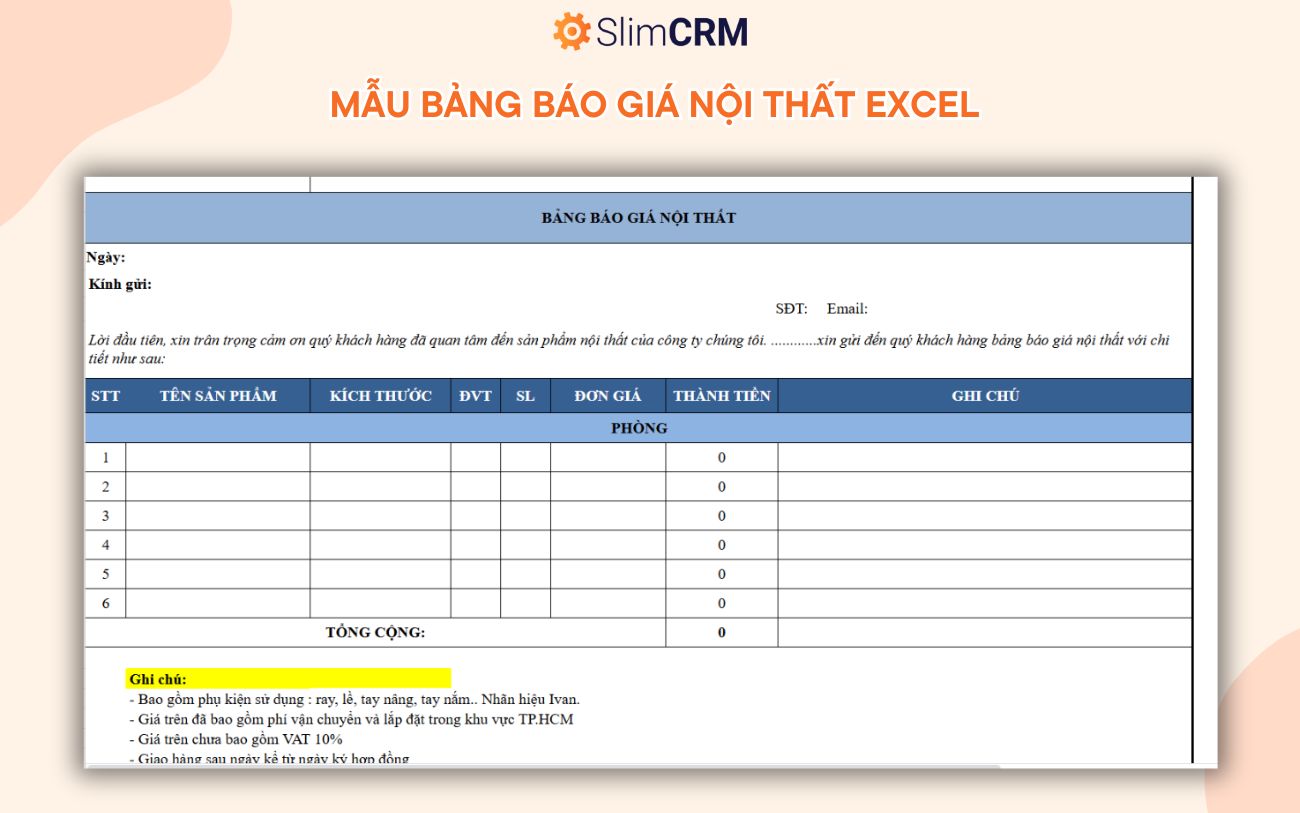Click the yellow highlighted 'Ghi chú:' heading
The image size is (1300, 813).
coord(289,679)
